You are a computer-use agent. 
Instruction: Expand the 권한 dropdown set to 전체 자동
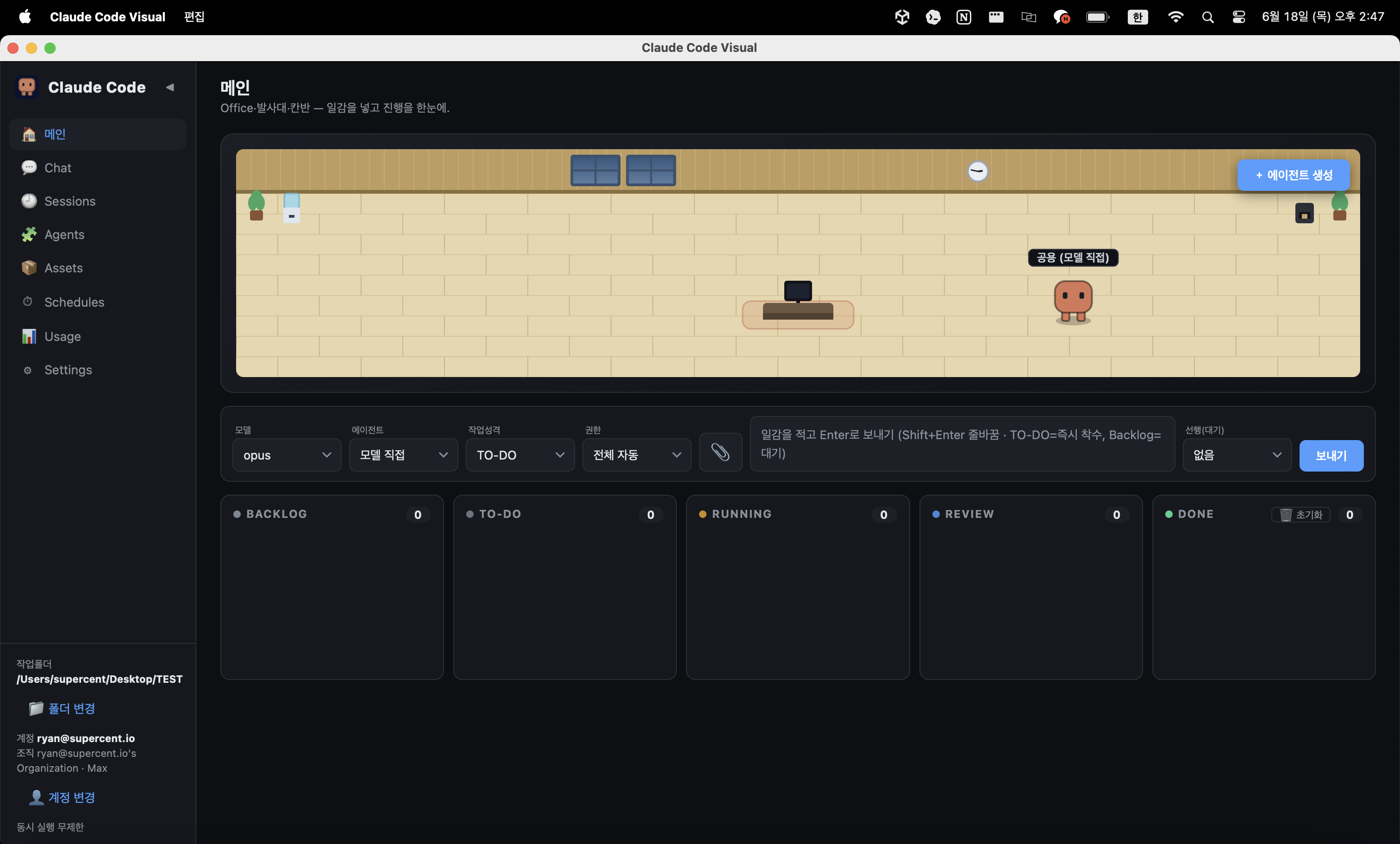637,455
